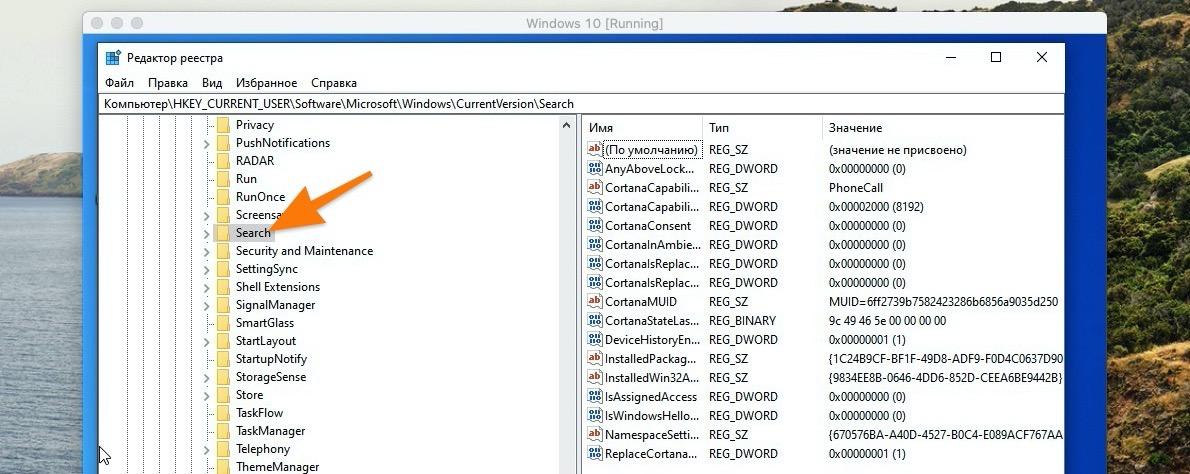The image size is (1190, 474).
Task: Click the PhoneCall value data
Action: point(856,187)
